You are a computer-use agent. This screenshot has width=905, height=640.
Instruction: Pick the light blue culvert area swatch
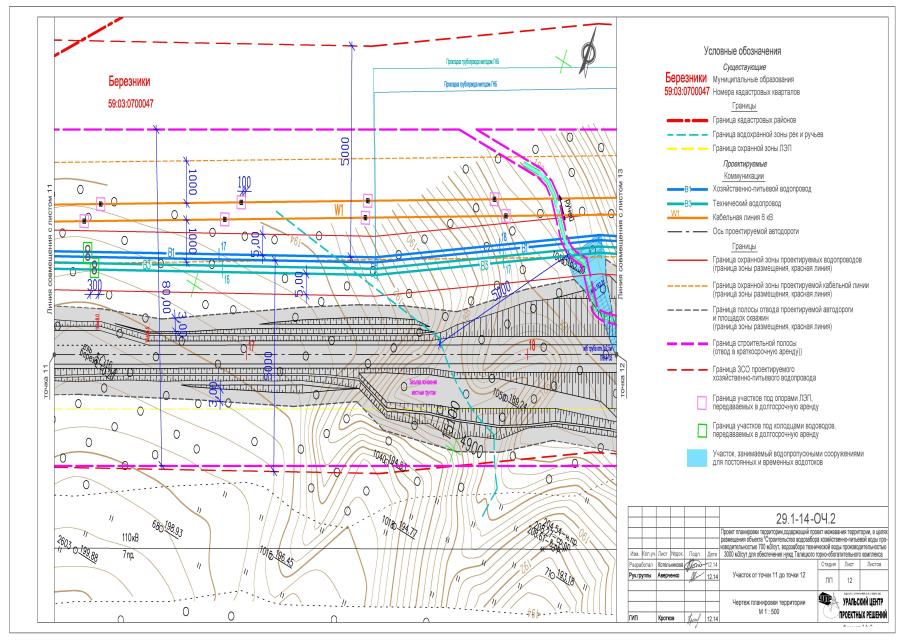point(701,457)
